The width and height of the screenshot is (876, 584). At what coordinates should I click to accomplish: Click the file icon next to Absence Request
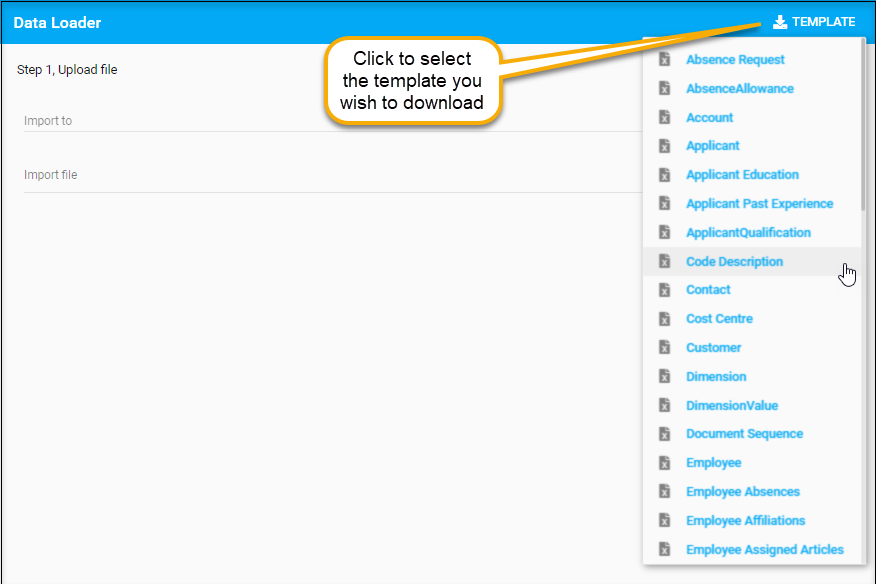pyautogui.click(x=664, y=60)
